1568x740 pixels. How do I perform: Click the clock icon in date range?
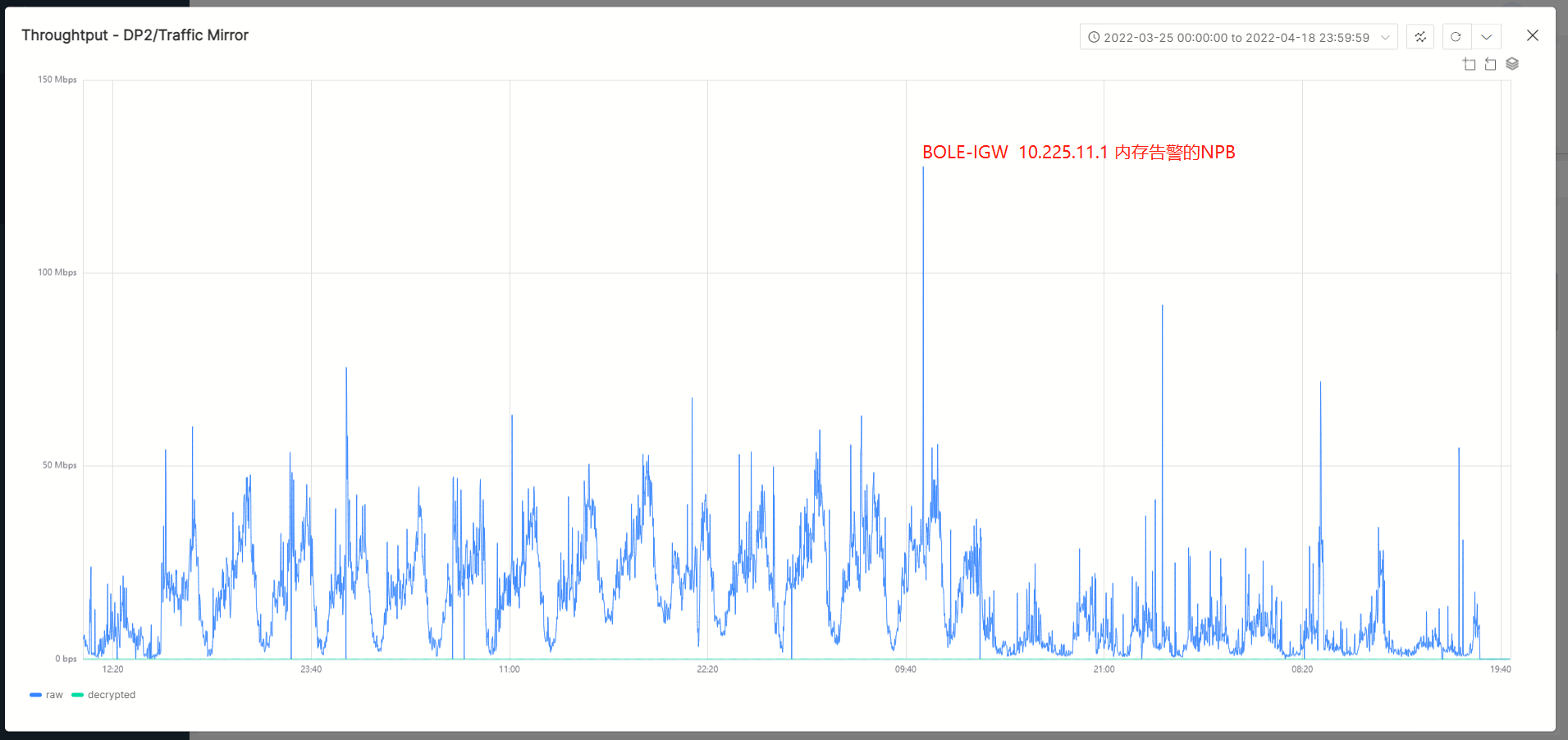[1094, 37]
